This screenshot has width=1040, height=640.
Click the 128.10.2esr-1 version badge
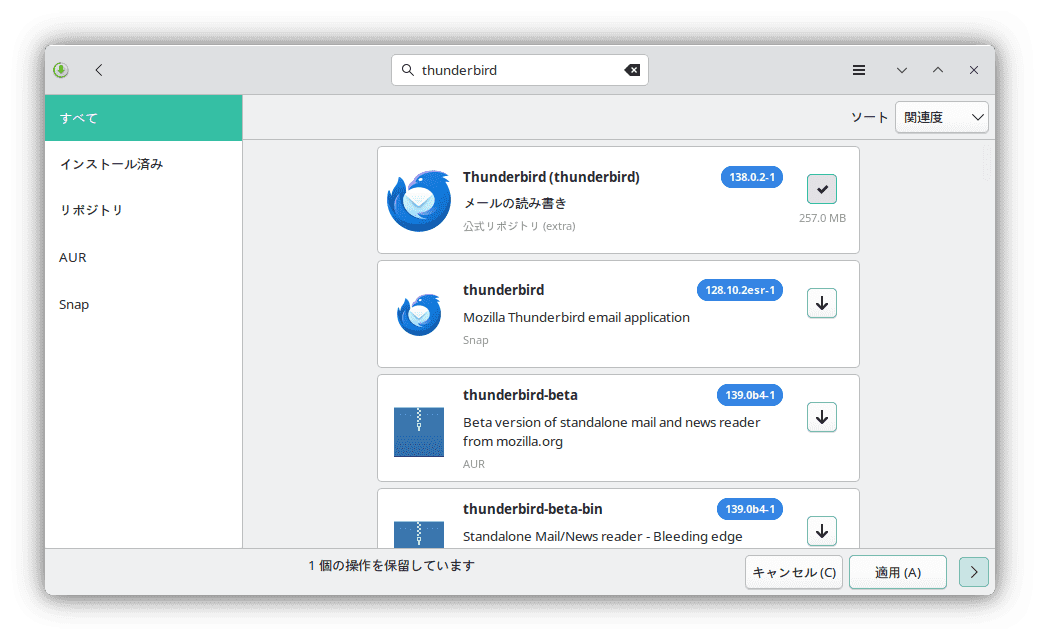740,290
